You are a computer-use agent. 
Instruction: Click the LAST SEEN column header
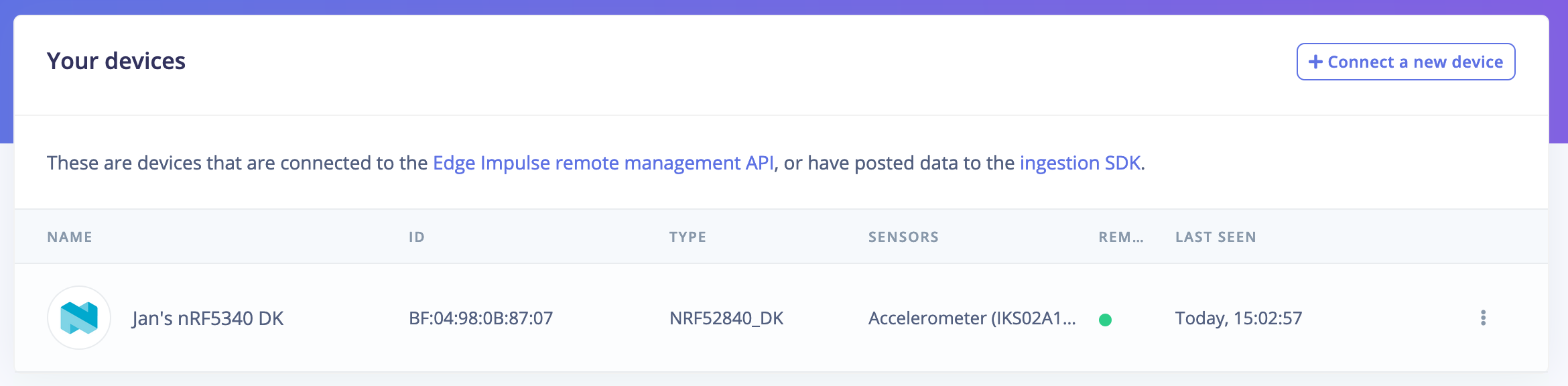1216,237
